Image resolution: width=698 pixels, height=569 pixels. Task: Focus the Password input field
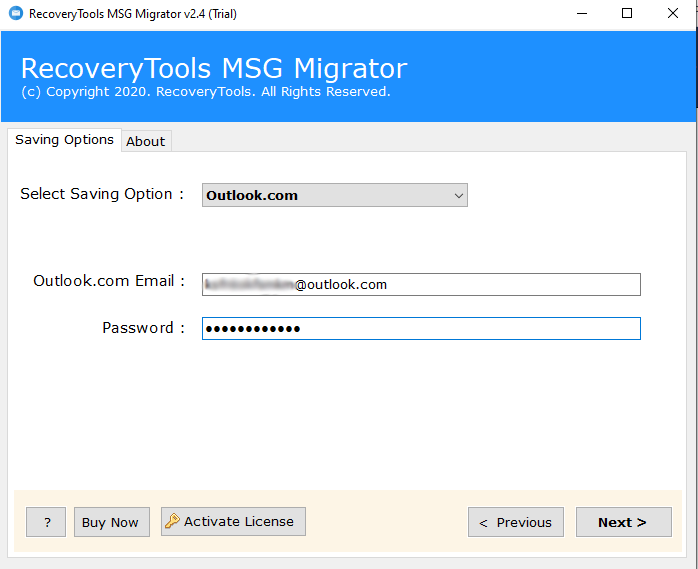(421, 329)
